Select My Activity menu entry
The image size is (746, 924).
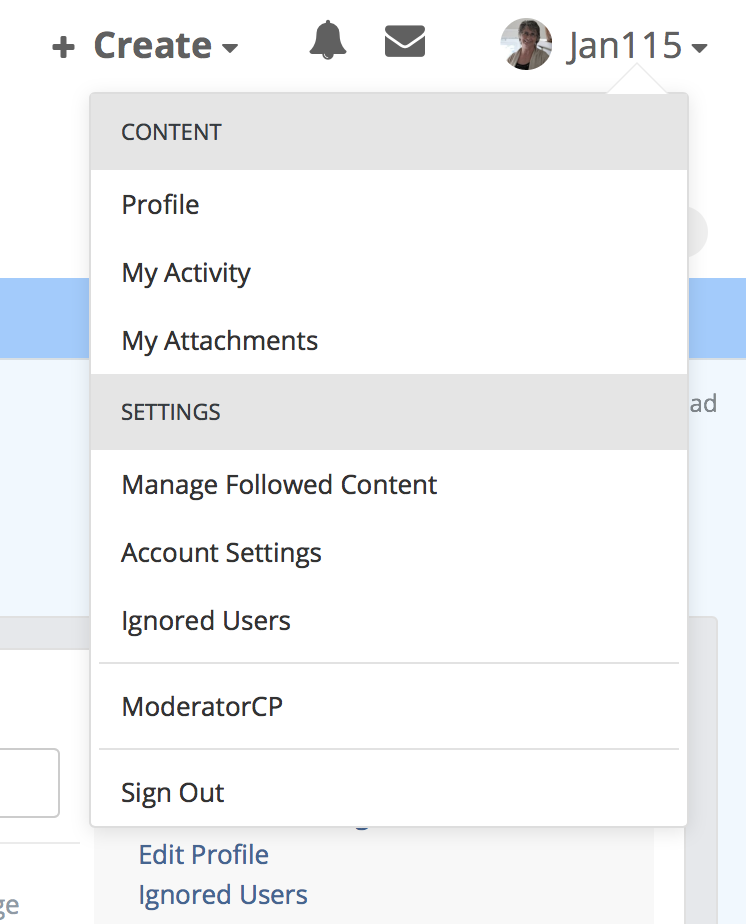(186, 273)
